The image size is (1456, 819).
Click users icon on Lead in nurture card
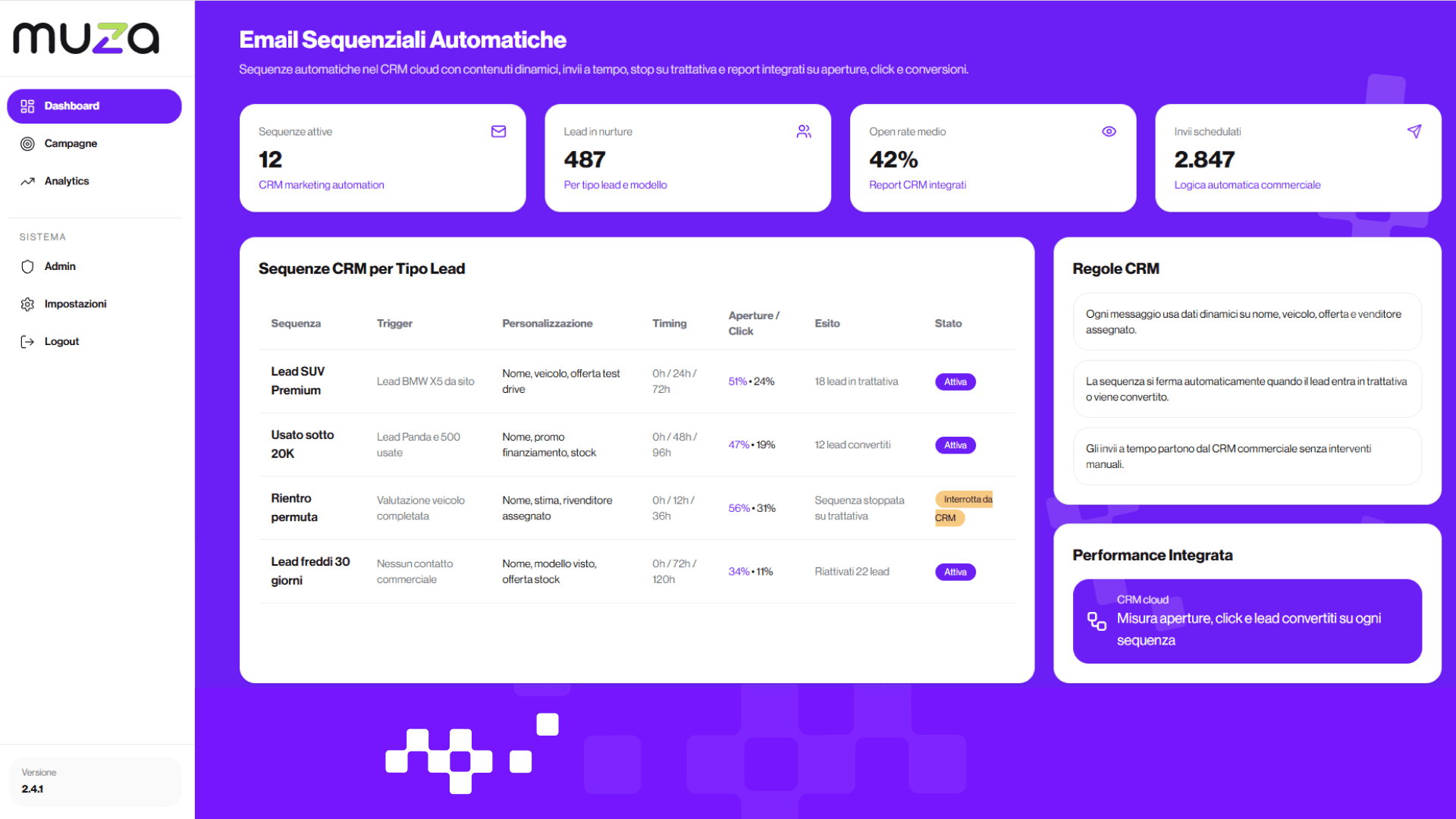(x=804, y=132)
